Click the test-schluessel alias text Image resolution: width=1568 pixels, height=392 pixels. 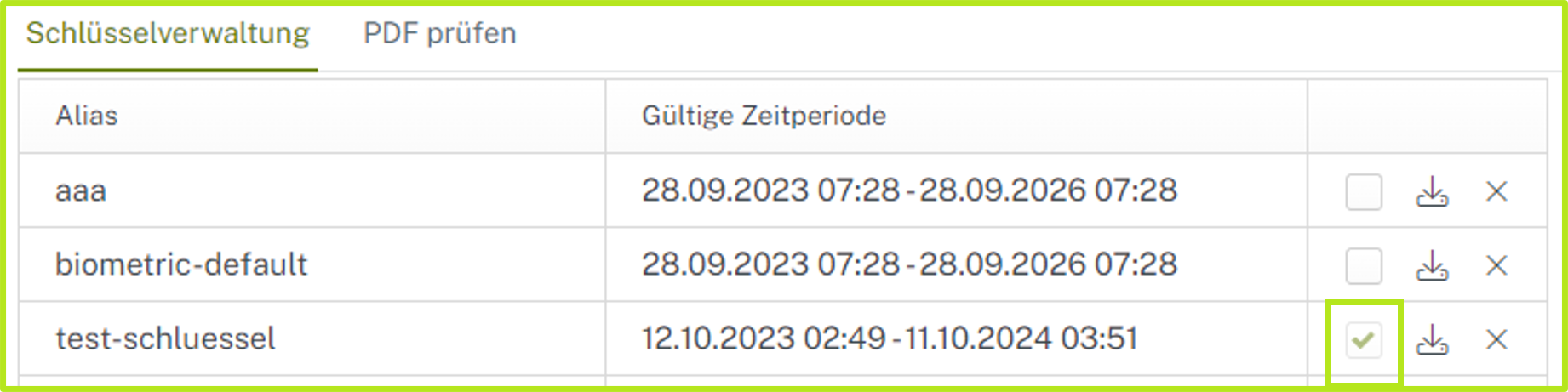pos(165,339)
